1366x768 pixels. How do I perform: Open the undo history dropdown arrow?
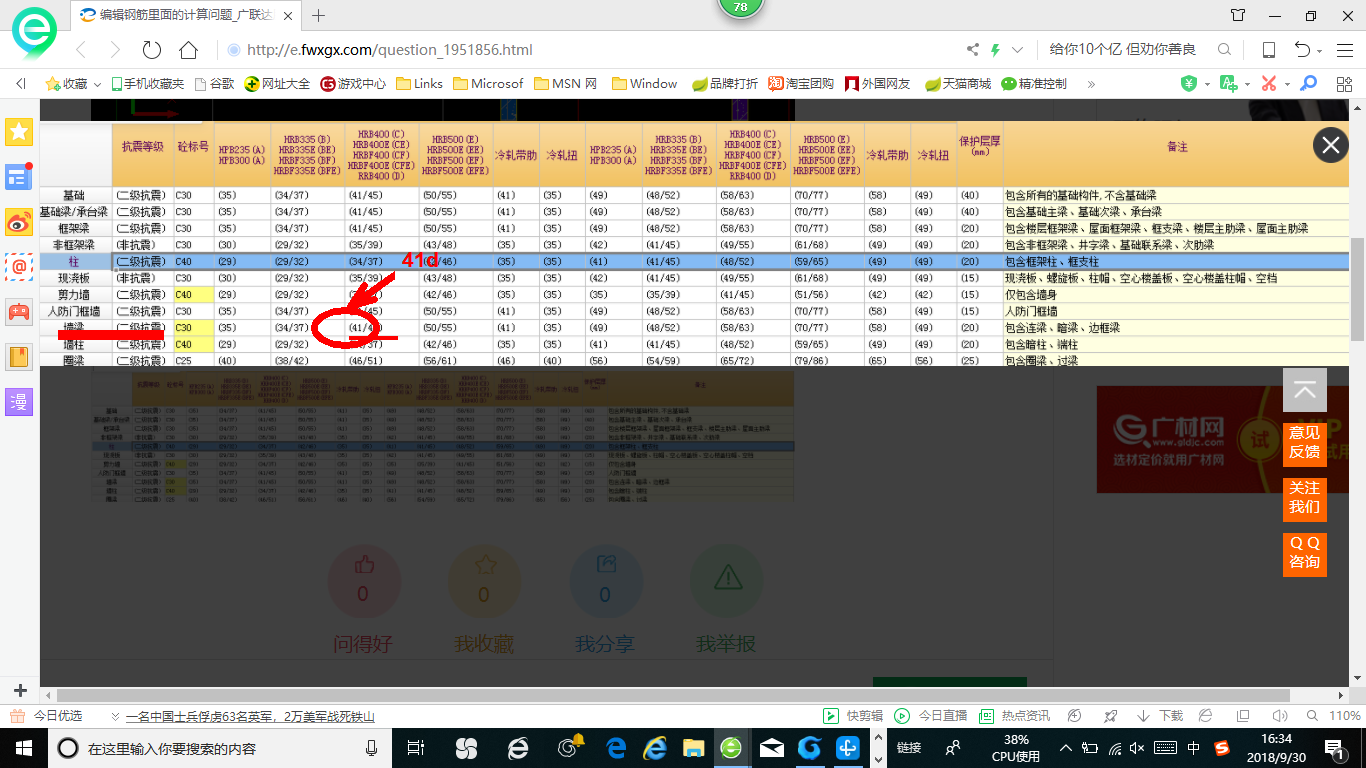pyautogui.click(x=1320, y=52)
